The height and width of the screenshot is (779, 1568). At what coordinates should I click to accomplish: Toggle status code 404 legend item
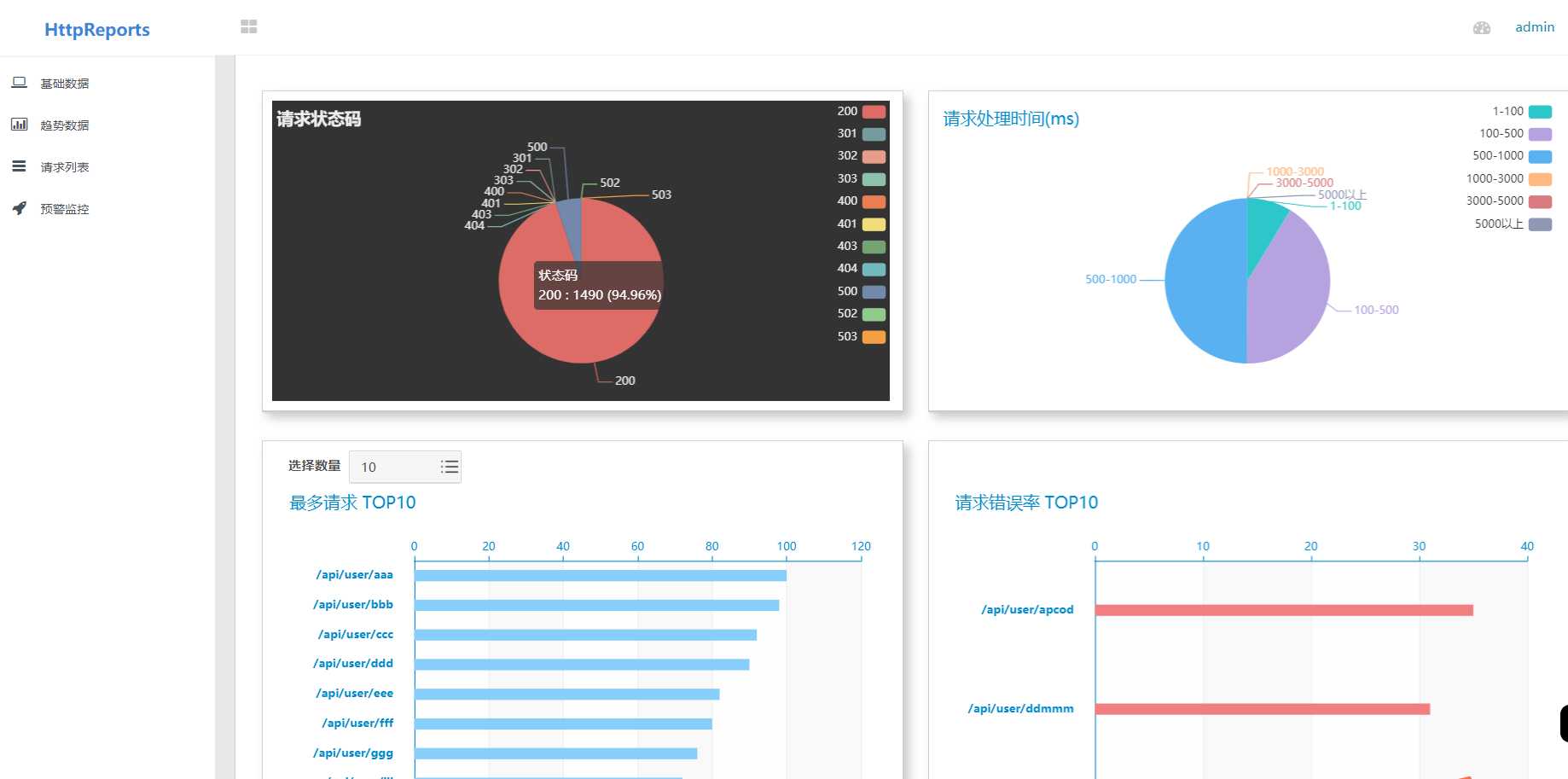pyautogui.click(x=861, y=269)
